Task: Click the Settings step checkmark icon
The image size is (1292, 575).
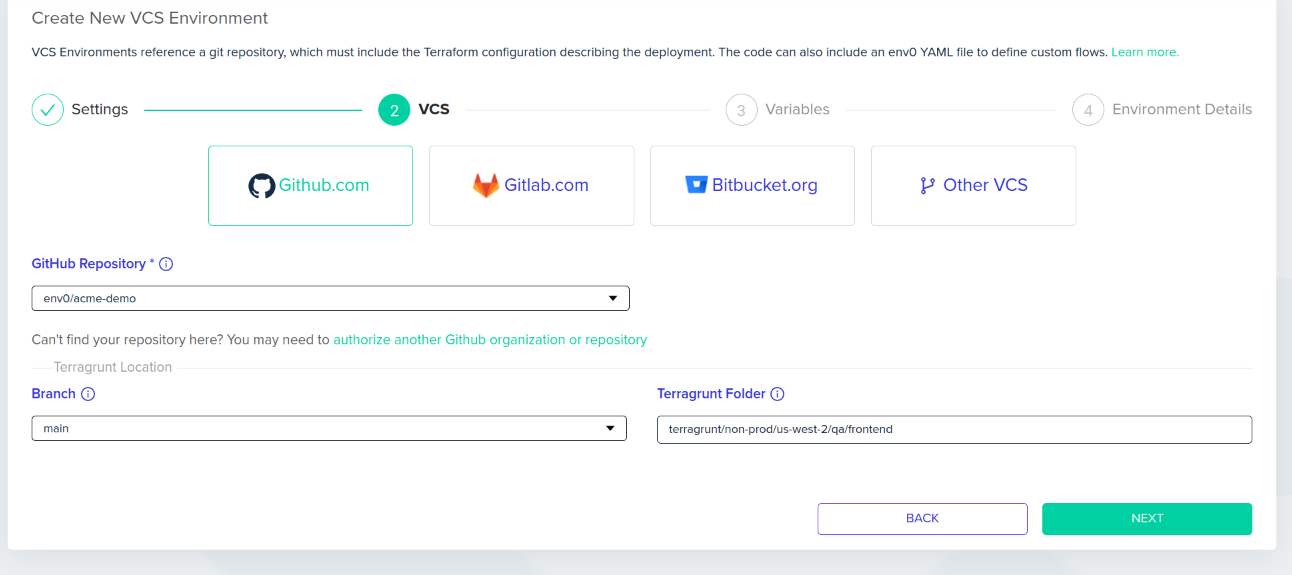Action: [48, 110]
